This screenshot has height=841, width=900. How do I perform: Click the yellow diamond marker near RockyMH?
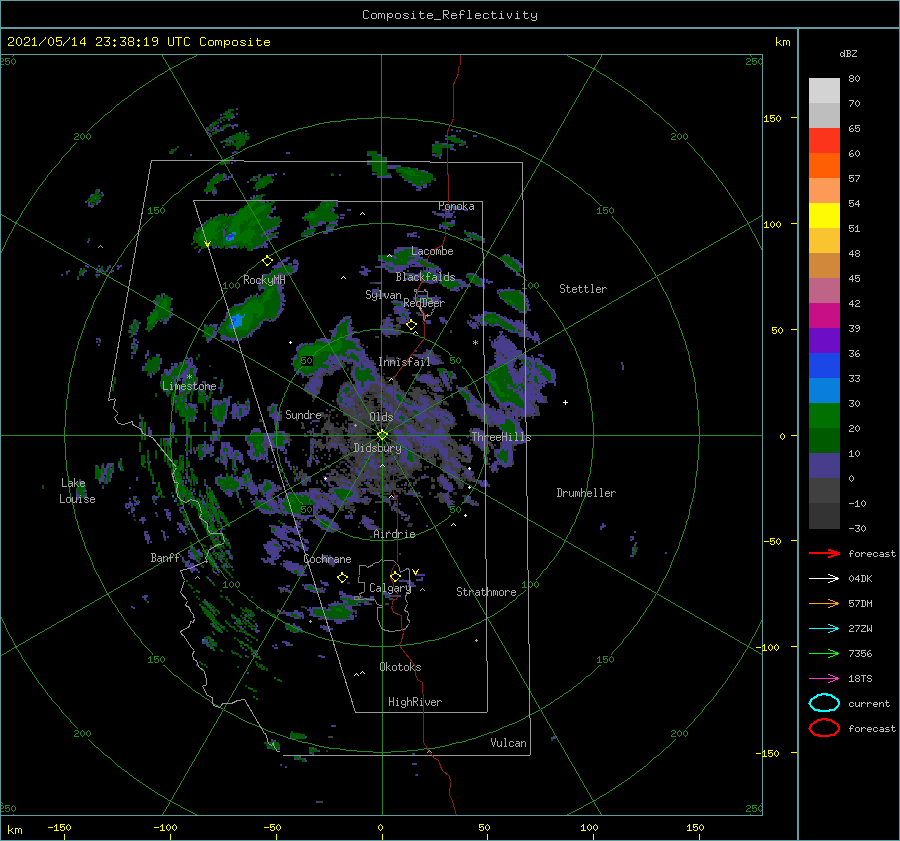tap(267, 261)
